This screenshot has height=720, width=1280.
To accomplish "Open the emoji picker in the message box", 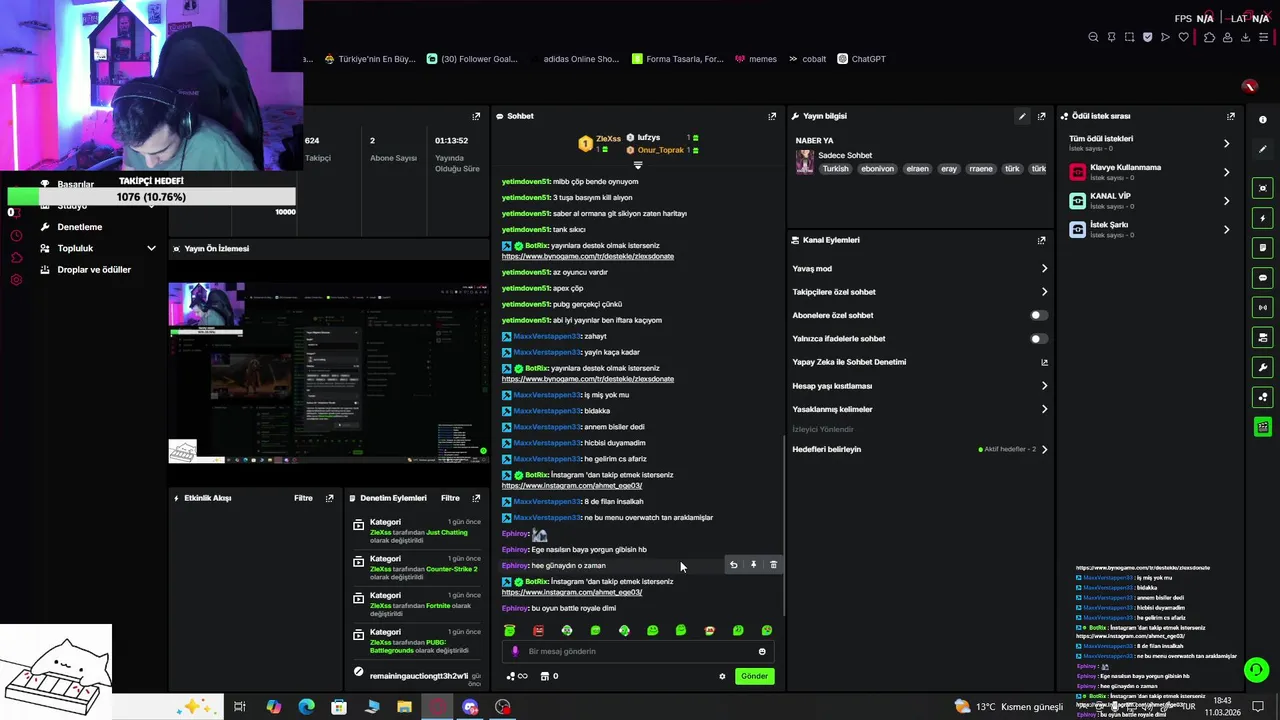I will tap(762, 652).
